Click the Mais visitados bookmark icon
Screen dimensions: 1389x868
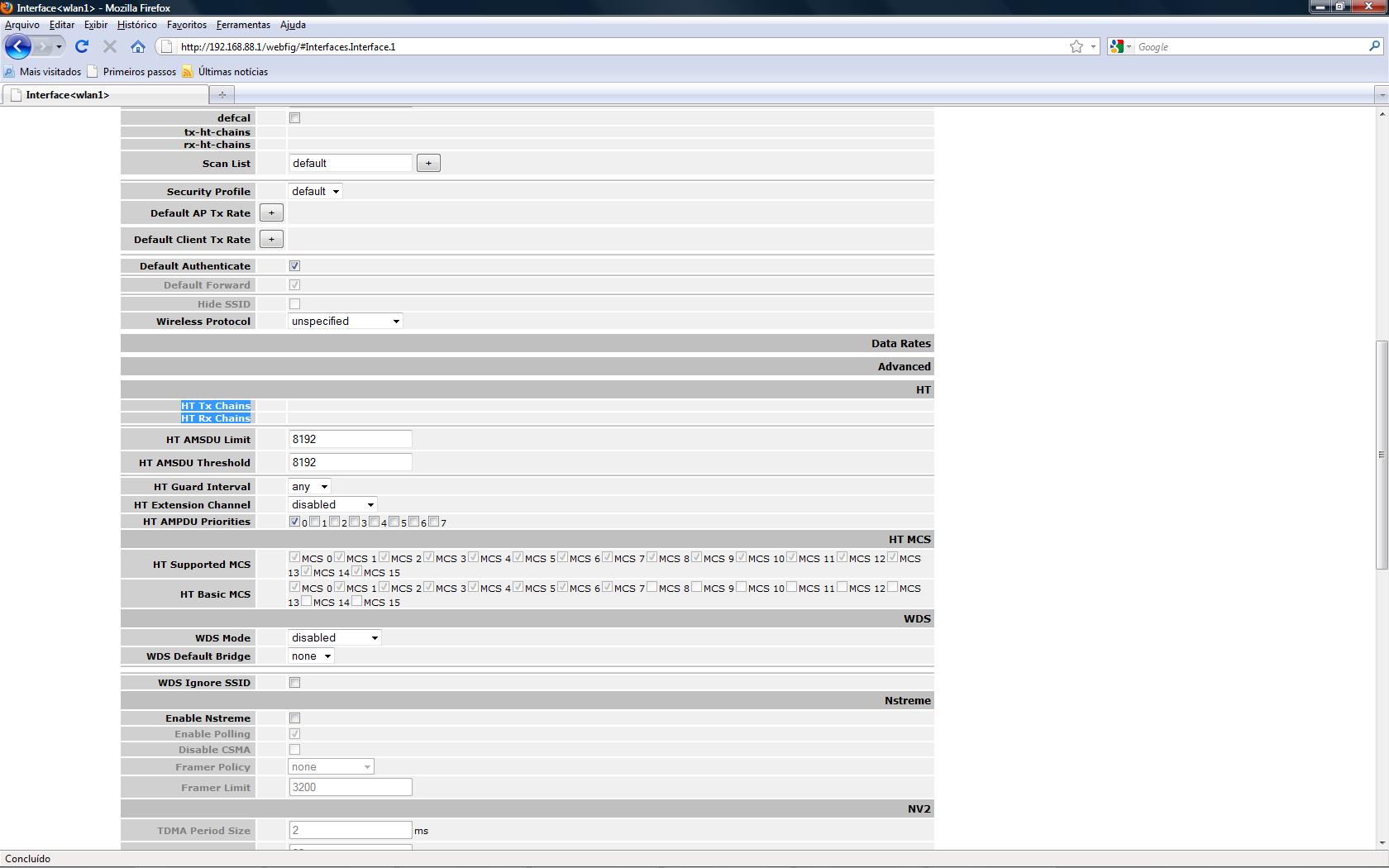pyautogui.click(x=10, y=71)
